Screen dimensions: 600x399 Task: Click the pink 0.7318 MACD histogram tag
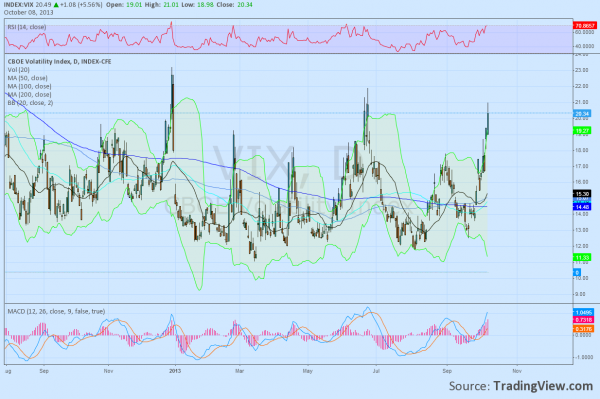pos(583,320)
